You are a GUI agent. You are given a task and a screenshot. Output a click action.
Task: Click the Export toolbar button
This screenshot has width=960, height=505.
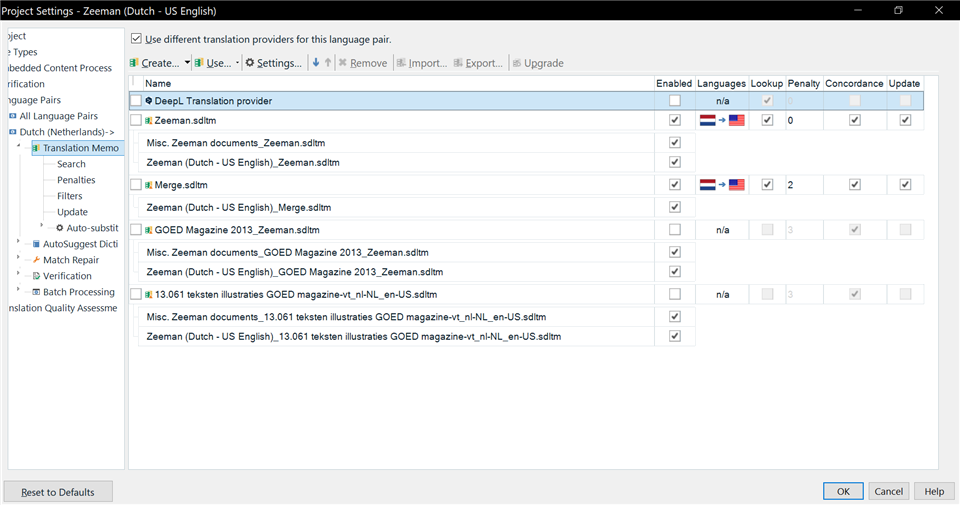pyautogui.click(x=478, y=63)
